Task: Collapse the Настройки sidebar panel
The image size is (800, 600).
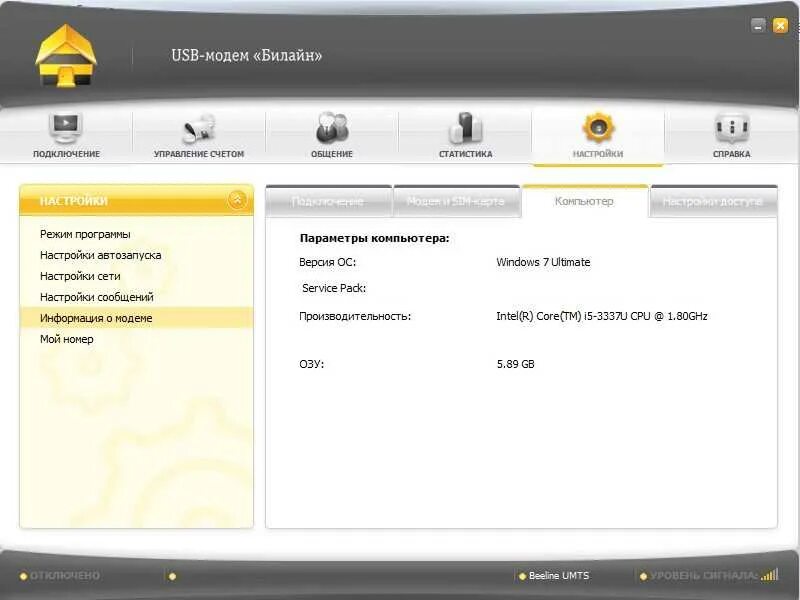Action: 237,200
